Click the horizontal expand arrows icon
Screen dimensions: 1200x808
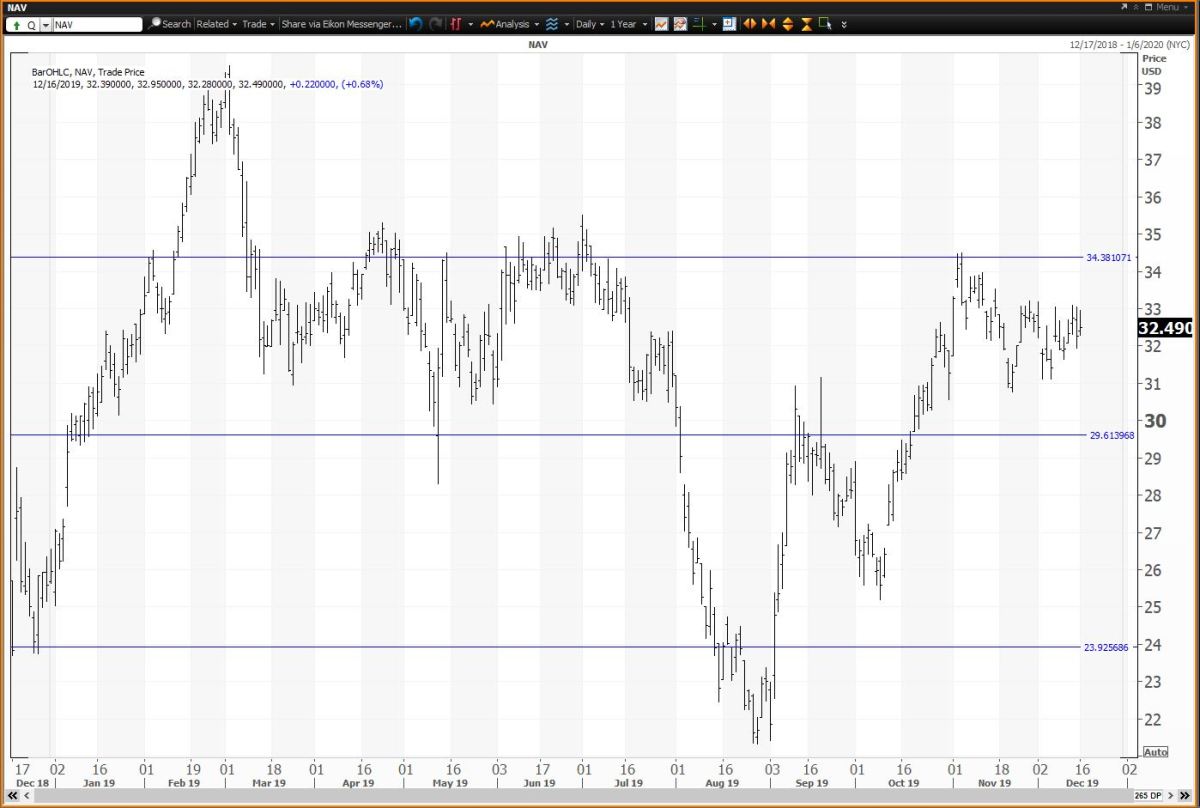tap(749, 24)
